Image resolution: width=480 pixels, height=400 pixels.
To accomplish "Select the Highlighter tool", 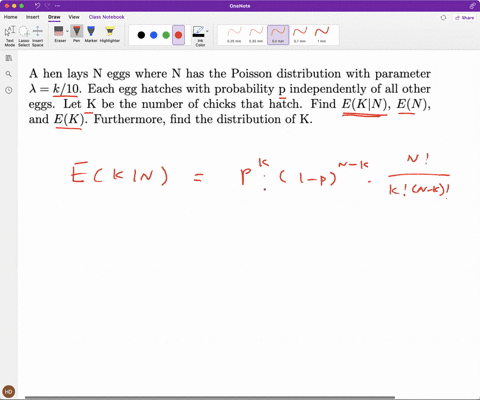I will (110, 34).
